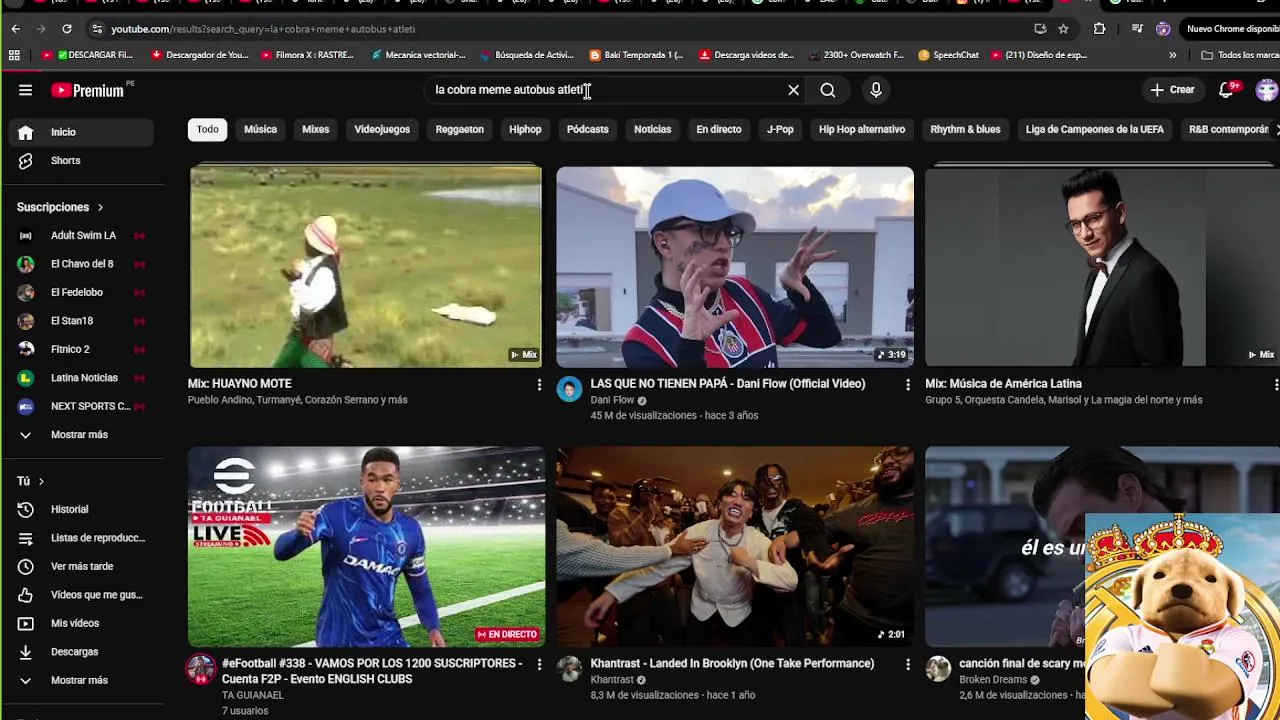Image resolution: width=1280 pixels, height=720 pixels.
Task: Open Videos que me gustan
Action: coord(82,595)
